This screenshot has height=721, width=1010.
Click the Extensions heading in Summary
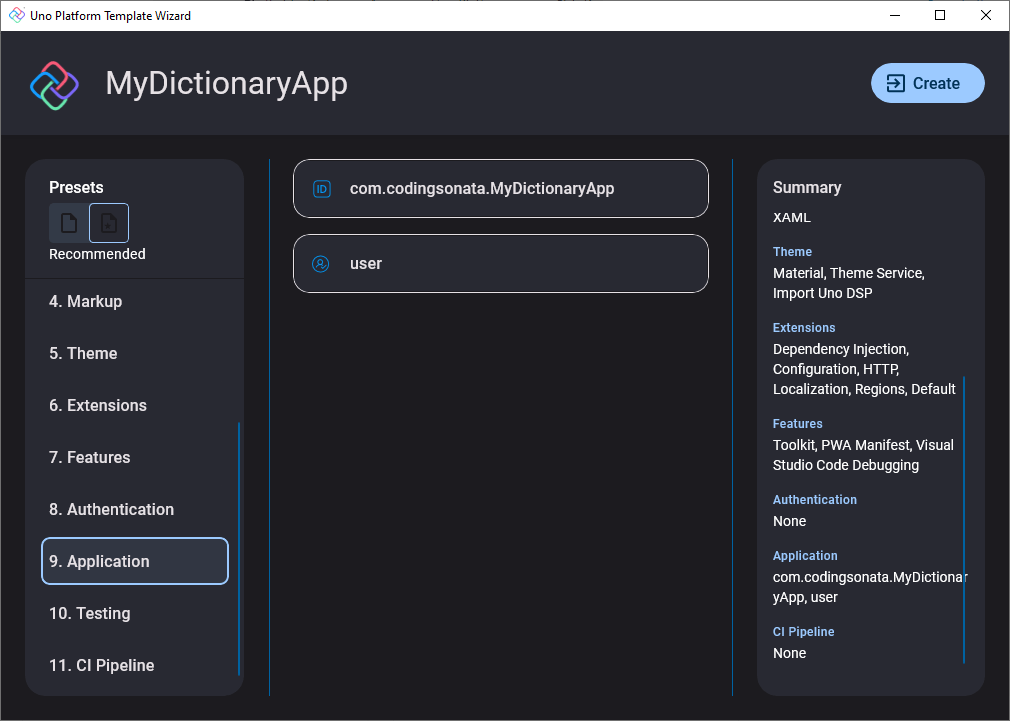click(x=804, y=327)
